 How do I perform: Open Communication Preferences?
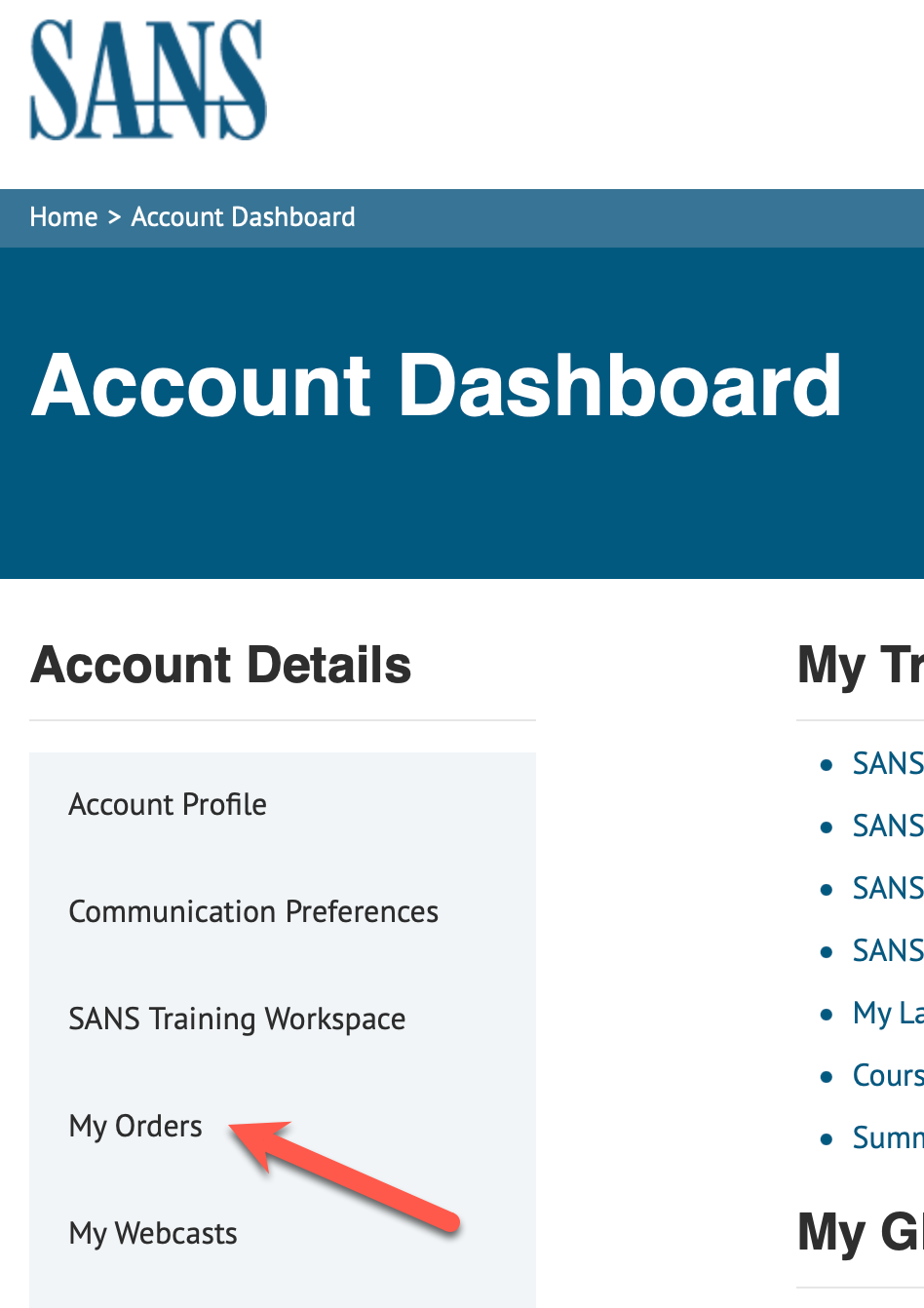(x=253, y=912)
